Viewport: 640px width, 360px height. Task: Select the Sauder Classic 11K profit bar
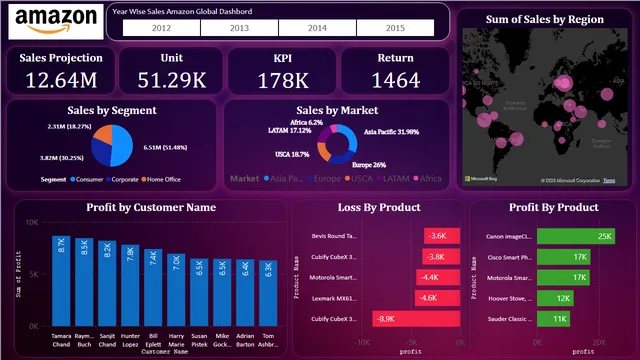click(553, 319)
